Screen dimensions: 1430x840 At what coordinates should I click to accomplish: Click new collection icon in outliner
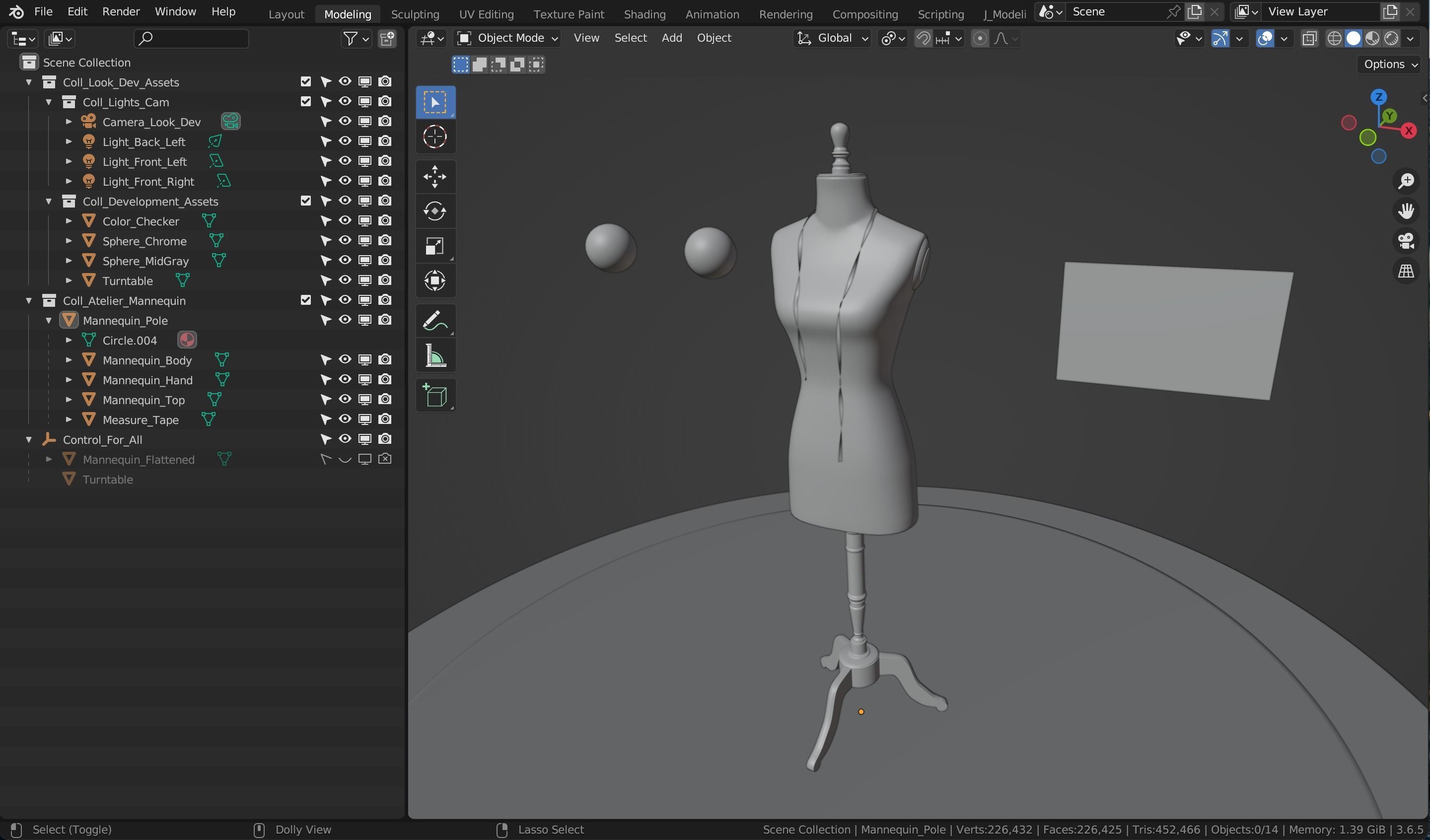tap(388, 39)
